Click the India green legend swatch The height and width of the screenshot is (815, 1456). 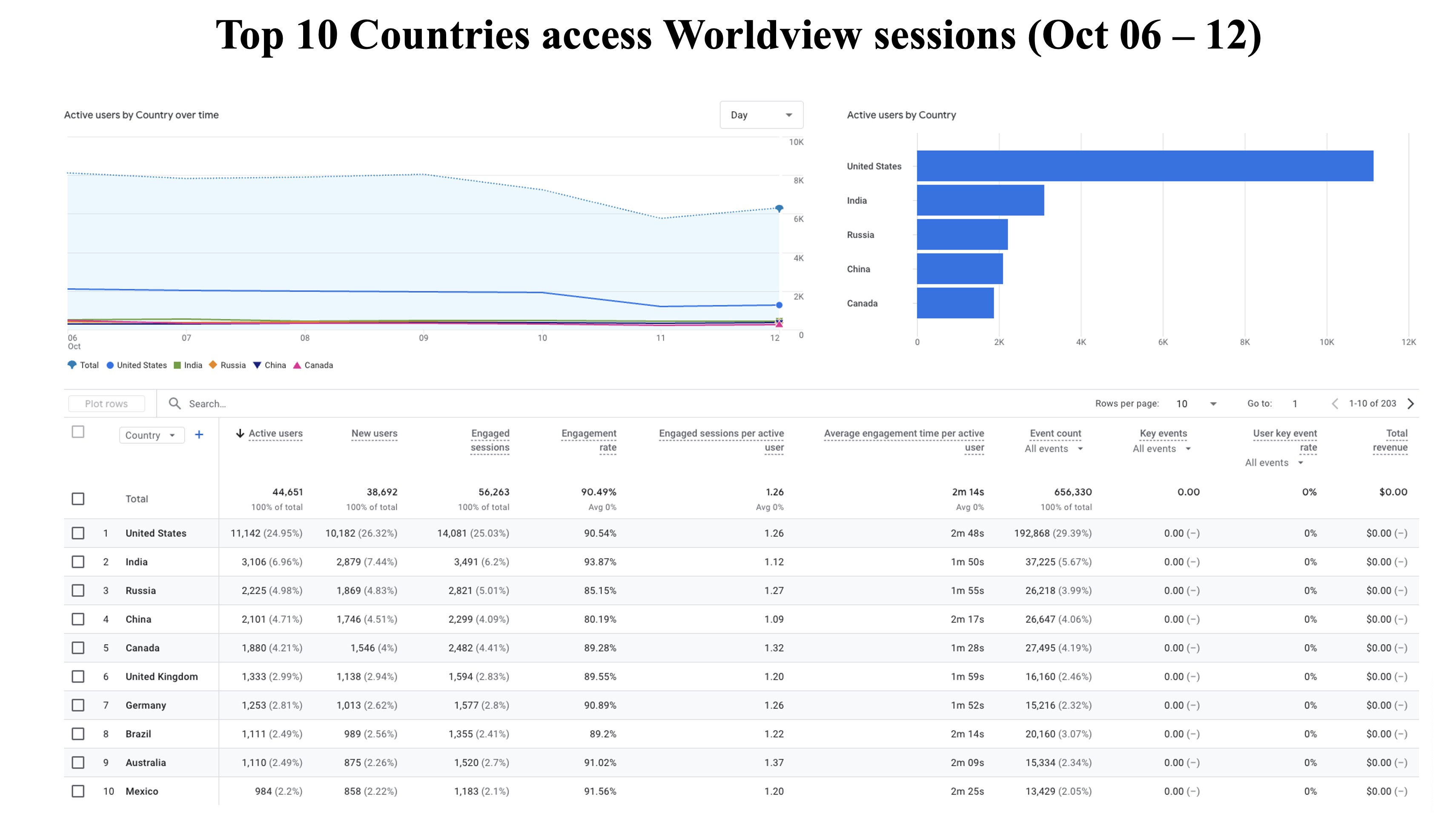177,365
